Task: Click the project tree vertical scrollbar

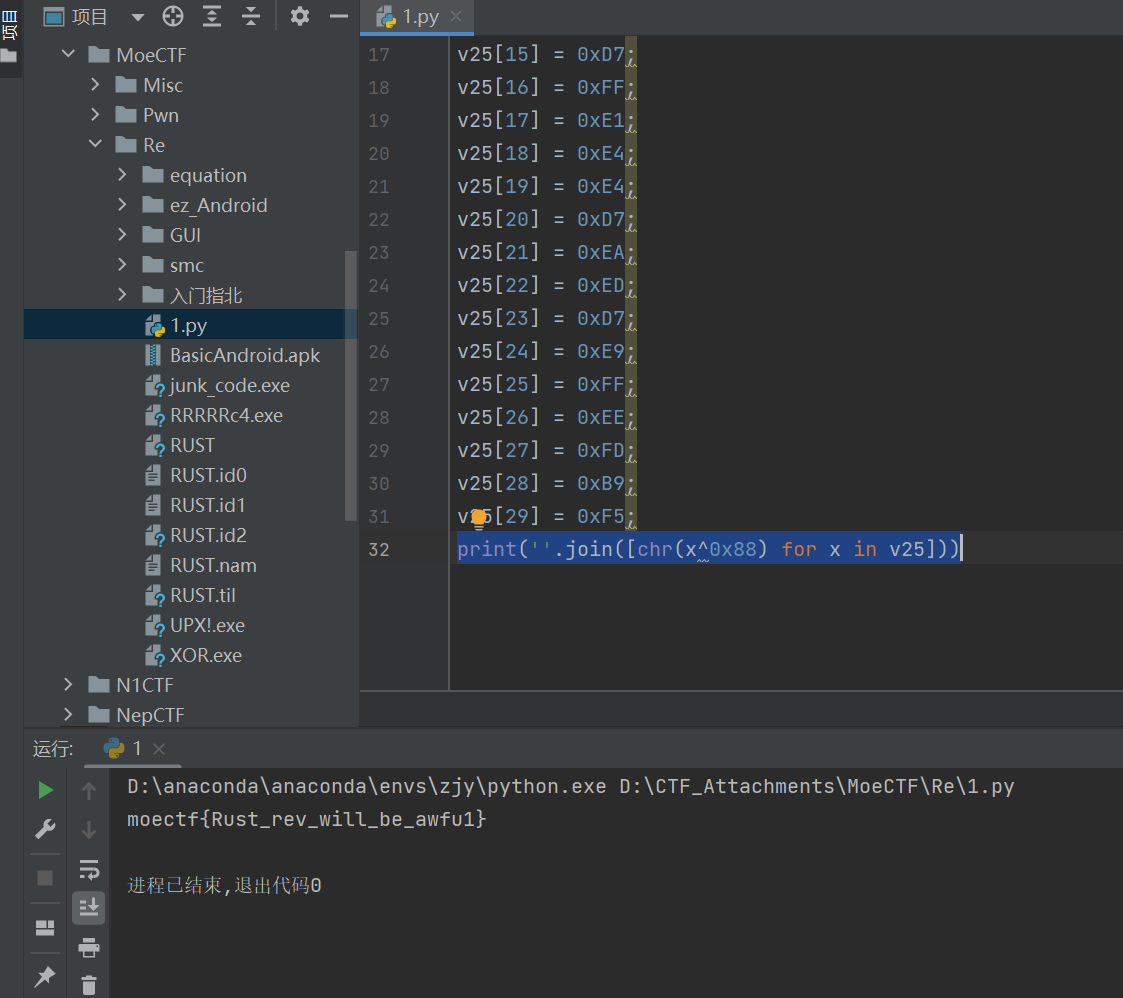Action: 350,385
